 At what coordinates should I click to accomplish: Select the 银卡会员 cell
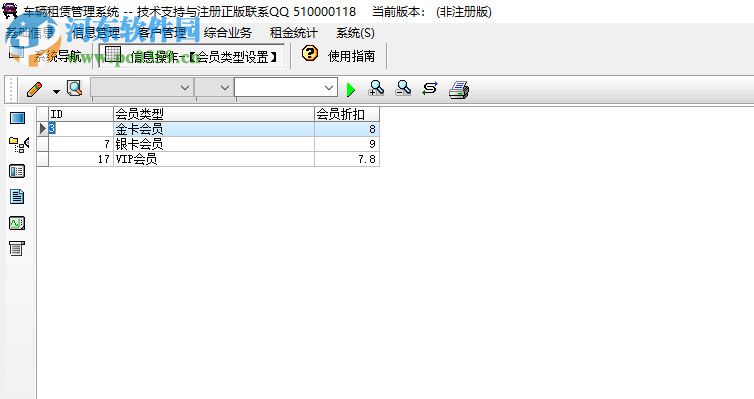pos(214,144)
